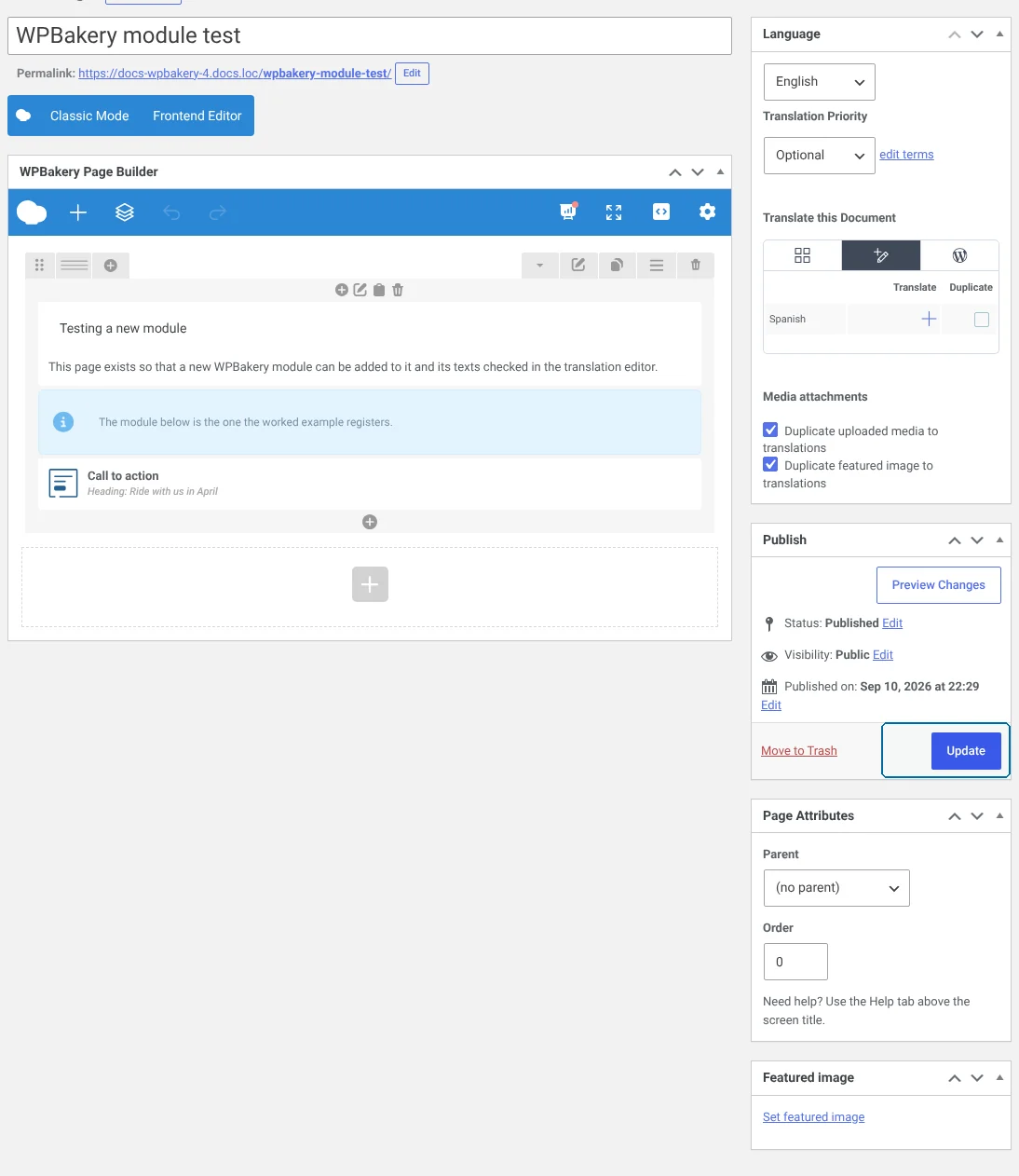Switch to Classic Mode
The width and height of the screenshot is (1019, 1176).
point(89,116)
